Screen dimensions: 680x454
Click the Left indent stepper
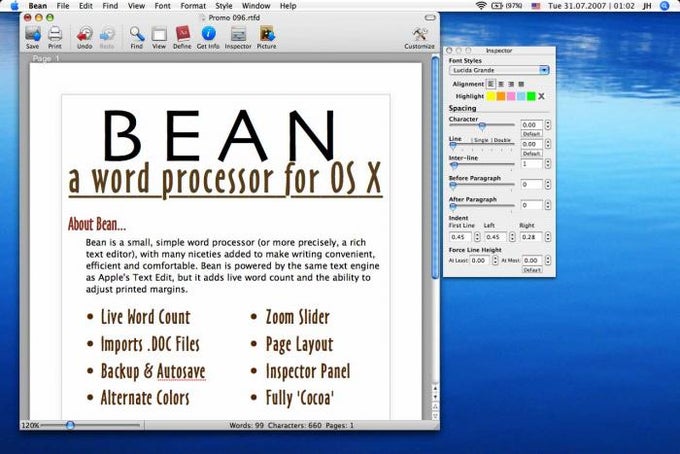(x=512, y=237)
